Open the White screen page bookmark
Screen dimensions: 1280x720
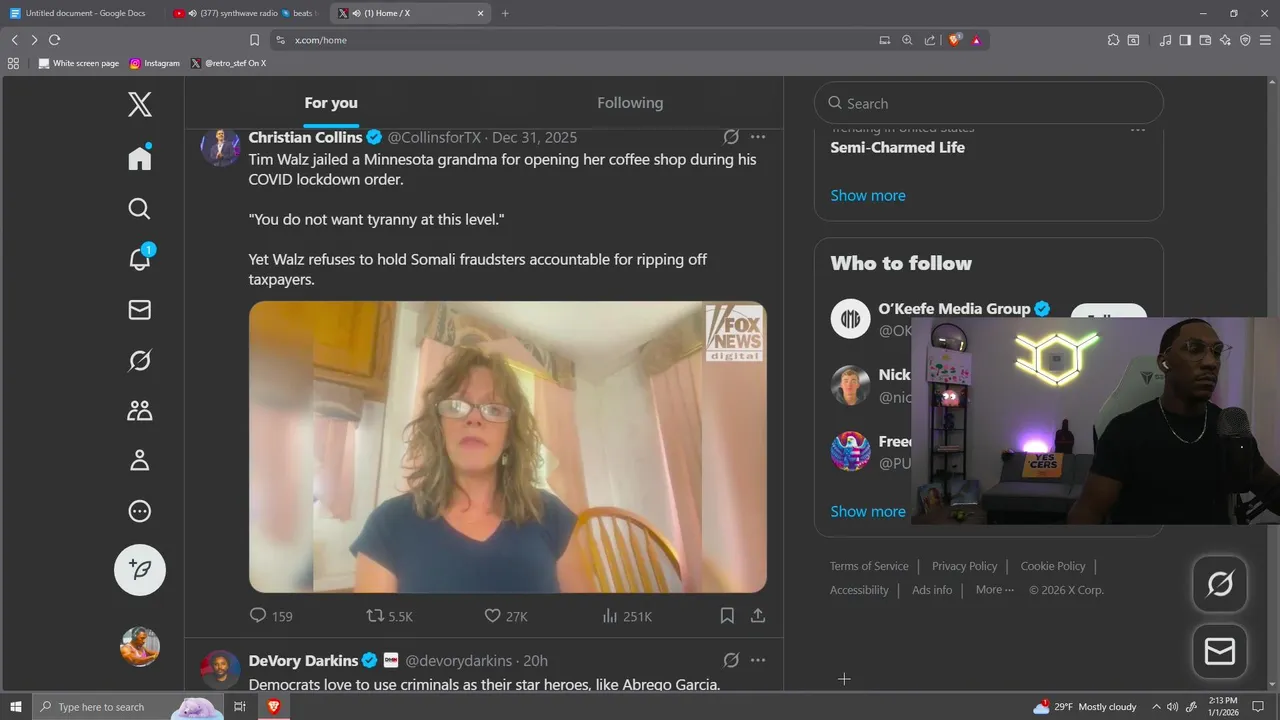(x=79, y=63)
